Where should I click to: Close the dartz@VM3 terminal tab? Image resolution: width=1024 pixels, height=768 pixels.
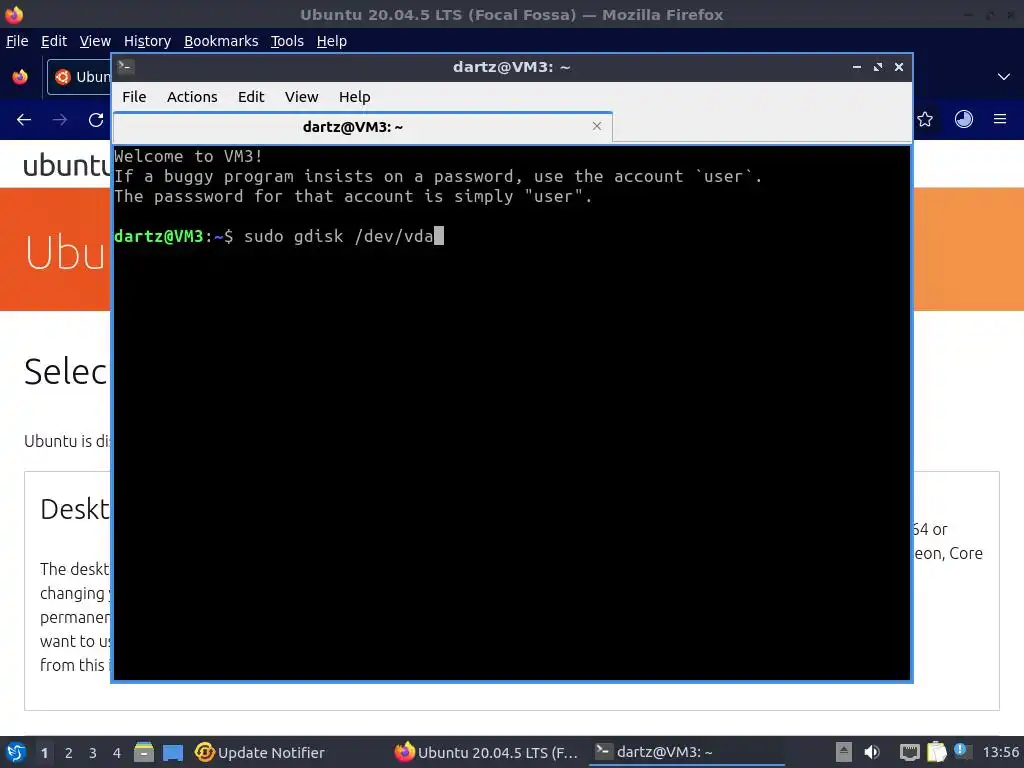597,126
